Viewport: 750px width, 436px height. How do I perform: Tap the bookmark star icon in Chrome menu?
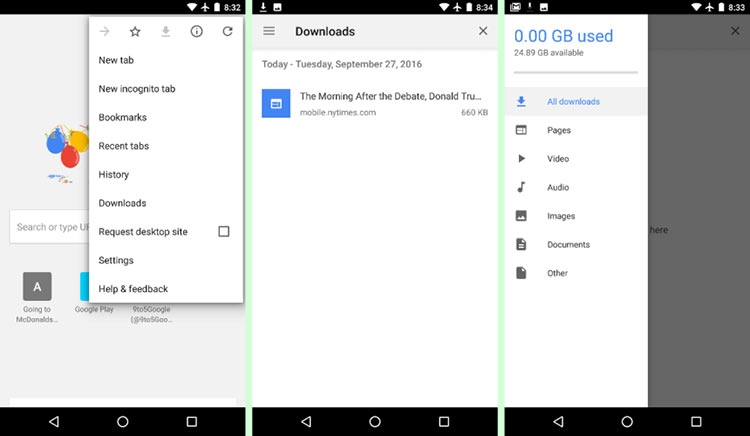point(135,32)
